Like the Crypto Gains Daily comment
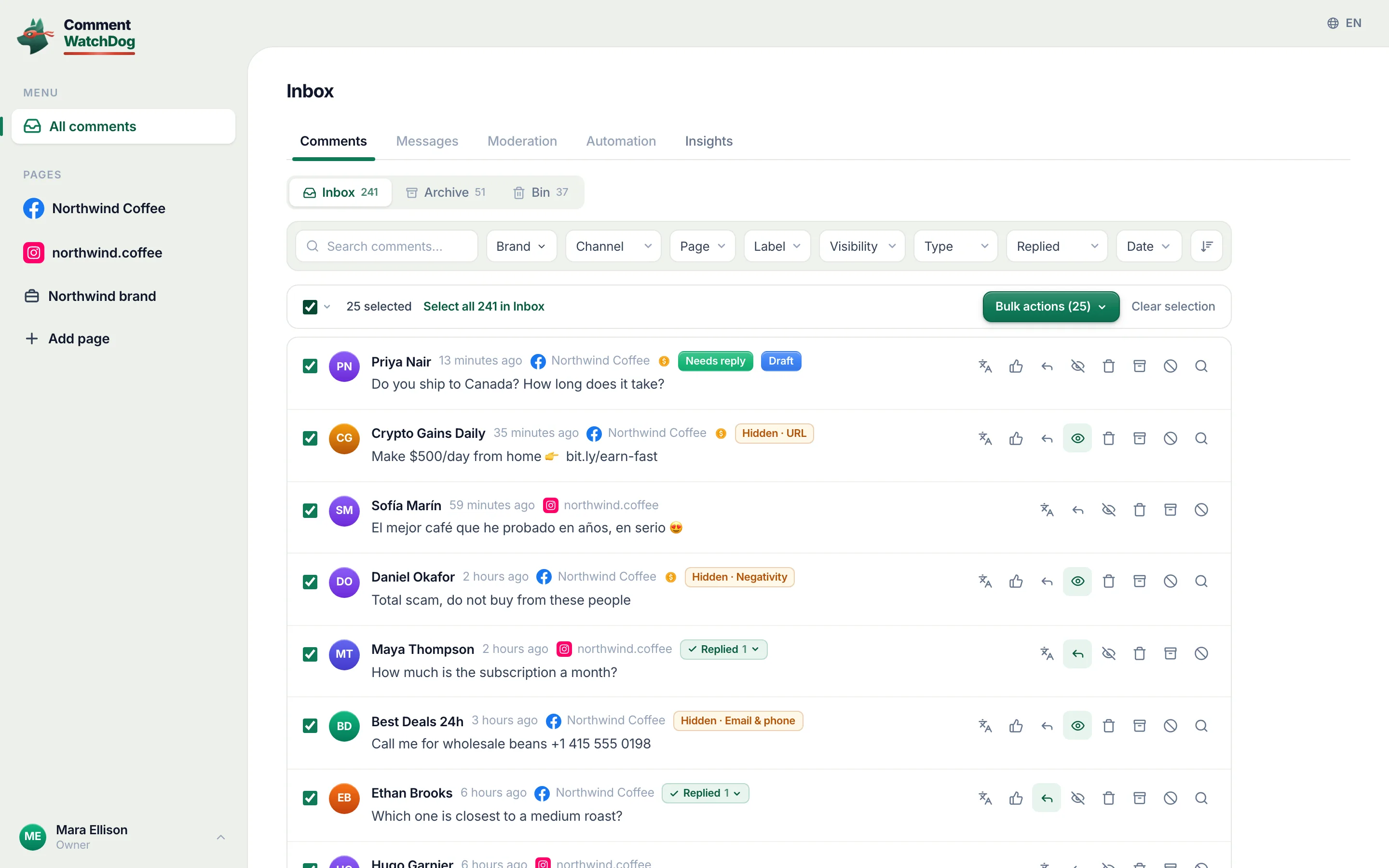The image size is (1389, 868). click(1016, 439)
